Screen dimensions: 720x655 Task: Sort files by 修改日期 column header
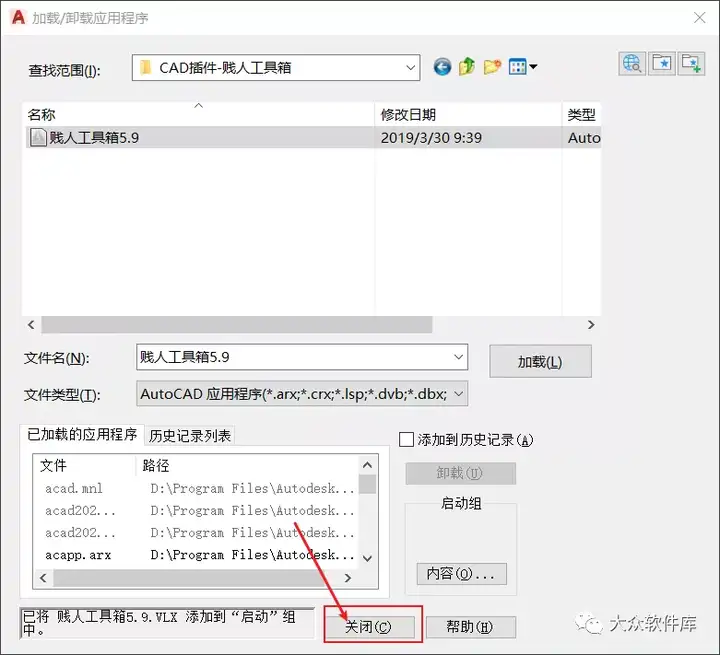[468, 114]
